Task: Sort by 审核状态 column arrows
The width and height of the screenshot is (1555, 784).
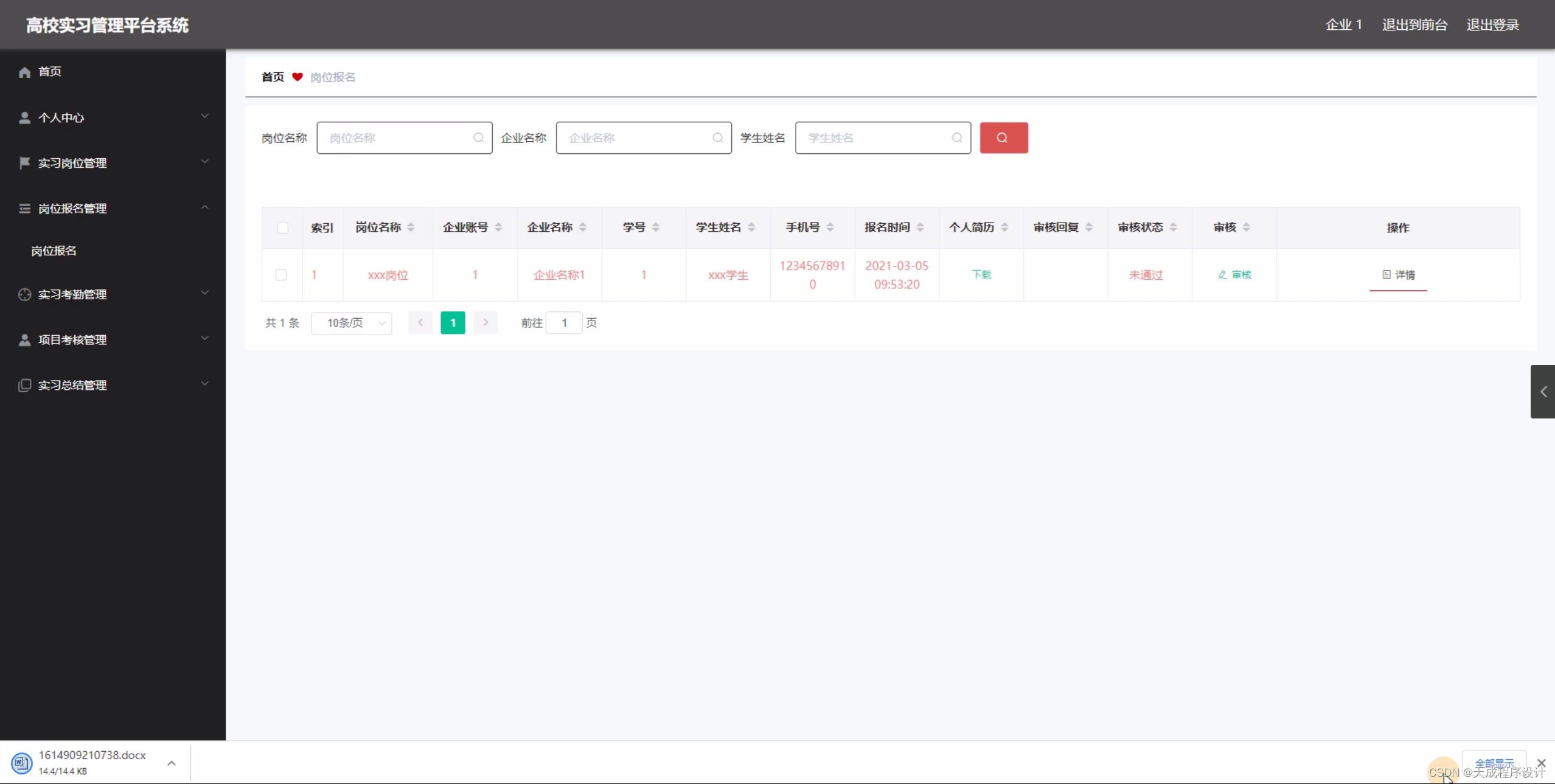Action: coord(1174,227)
